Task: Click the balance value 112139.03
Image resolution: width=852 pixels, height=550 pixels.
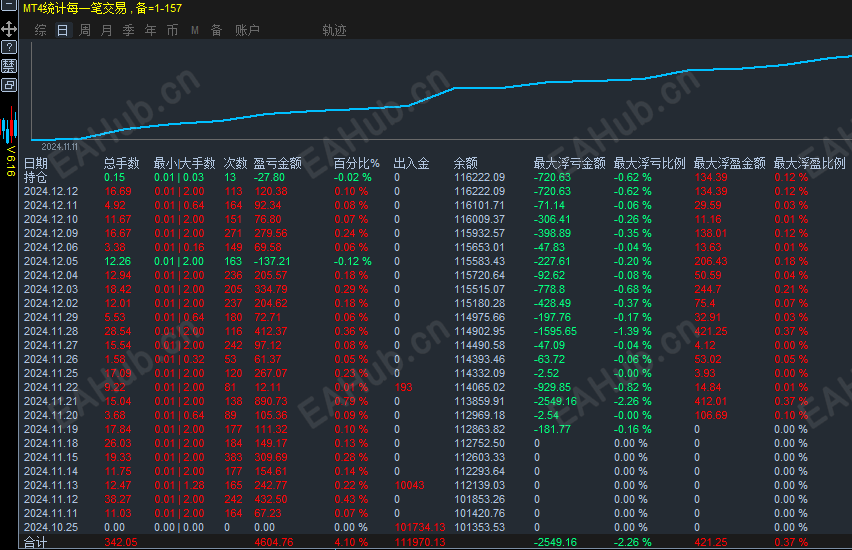Action: 480,485
